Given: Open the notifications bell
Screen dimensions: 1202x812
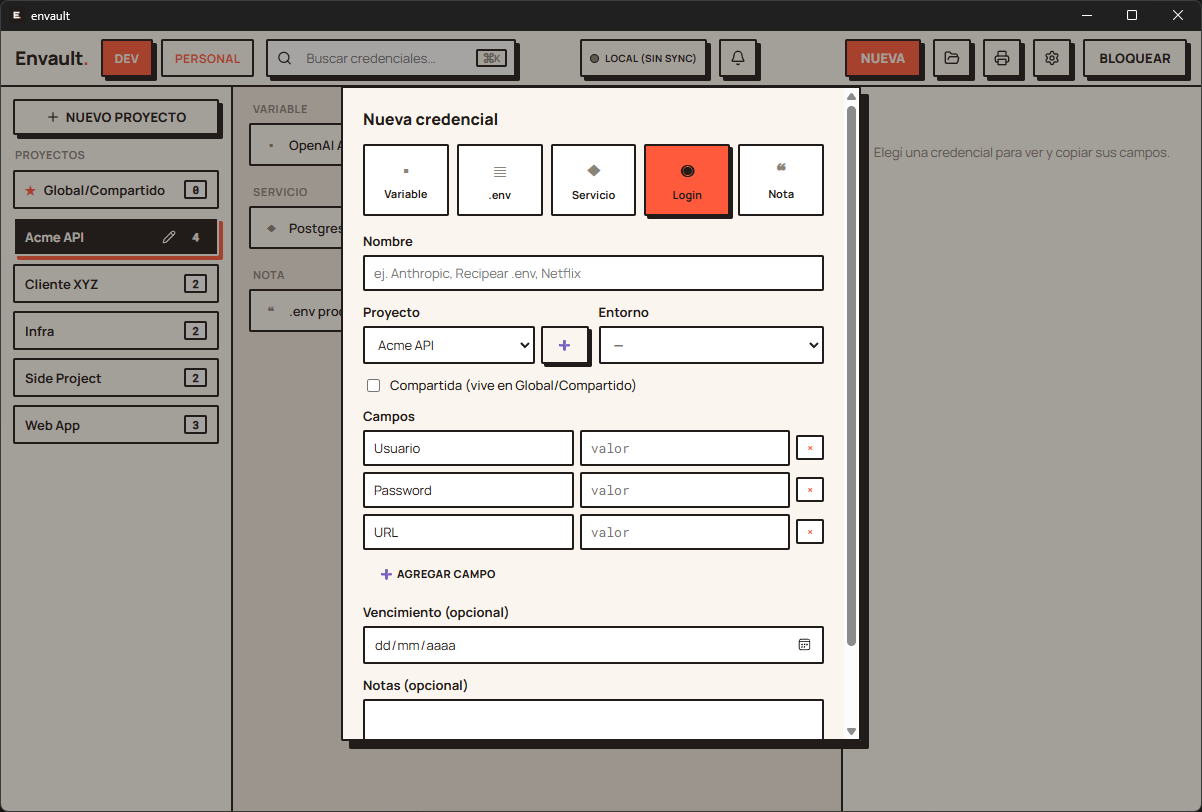Looking at the screenshot, I should [738, 58].
